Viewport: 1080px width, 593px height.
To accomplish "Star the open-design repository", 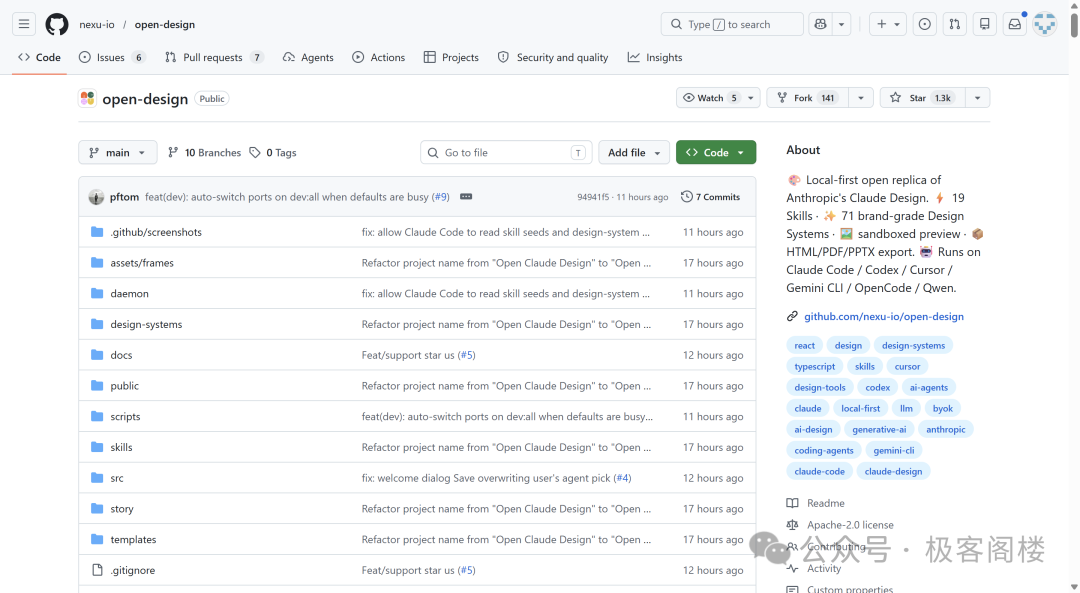I will [x=923, y=98].
